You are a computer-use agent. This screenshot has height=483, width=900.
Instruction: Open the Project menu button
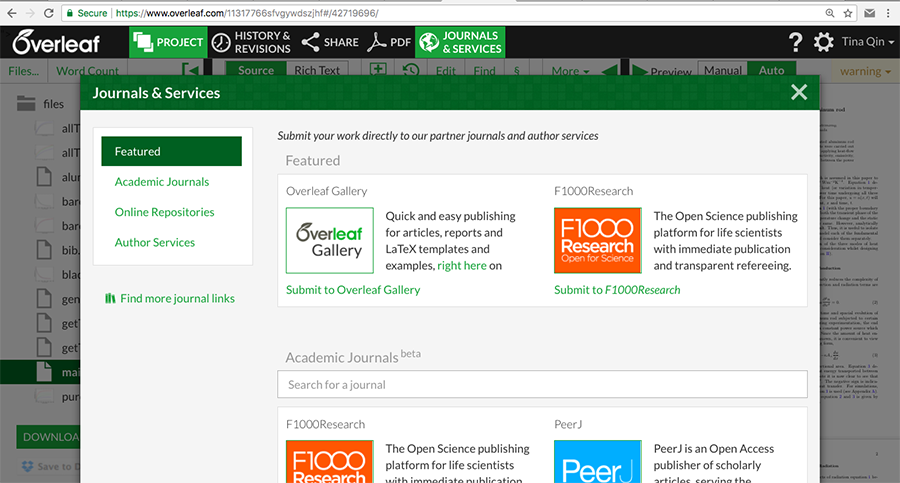coord(168,42)
